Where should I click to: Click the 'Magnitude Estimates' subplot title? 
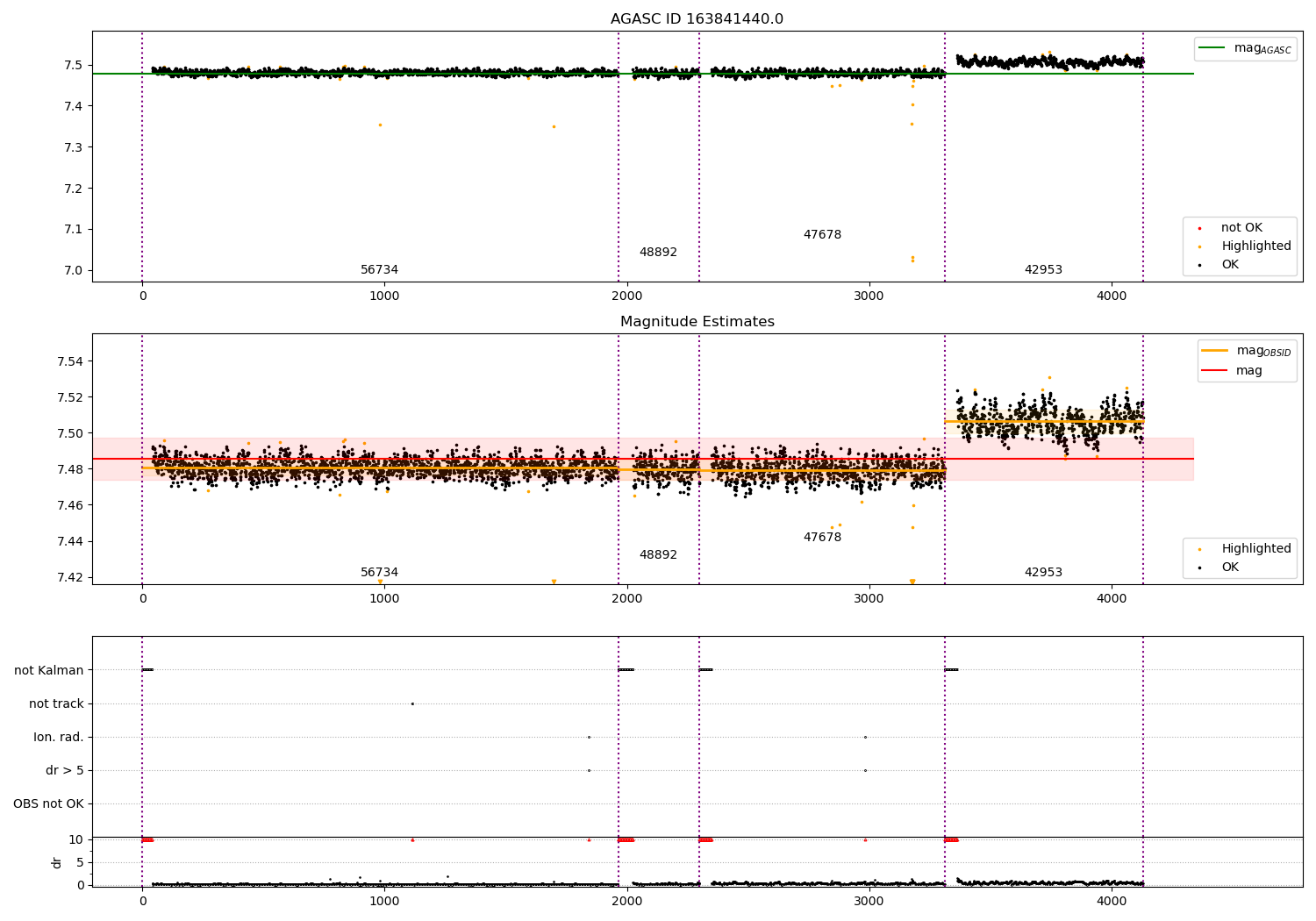pos(697,322)
